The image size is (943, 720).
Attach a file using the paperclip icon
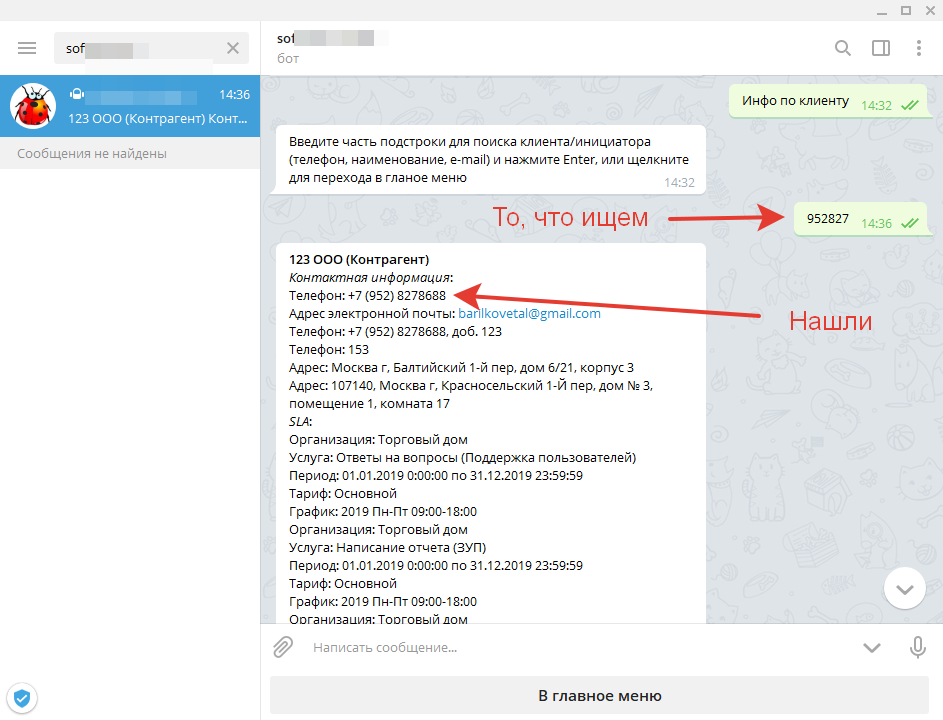(x=281, y=647)
